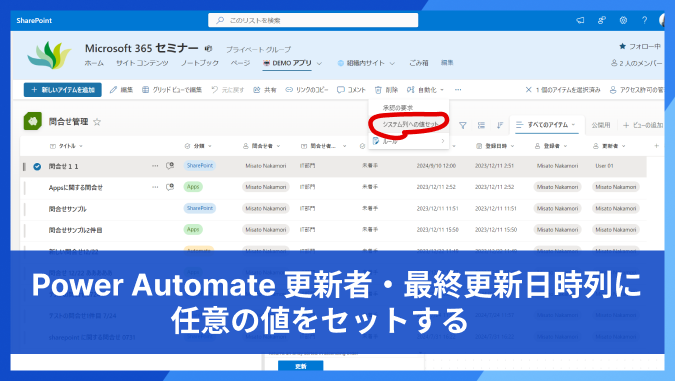
Task: Open comments icon on 問合せ１１ row
Action: (x=170, y=166)
